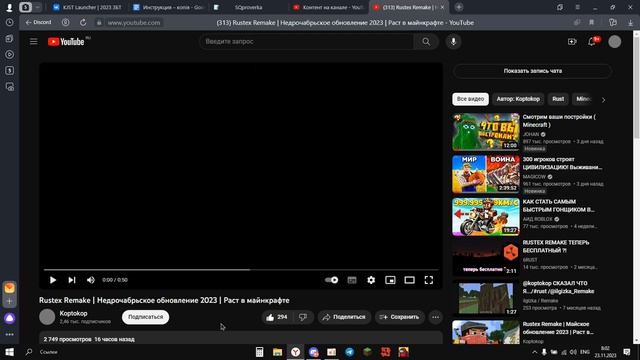This screenshot has width=640, height=360.
Task: Open the YouTube hamburger guide menu
Action: [x=33, y=42]
